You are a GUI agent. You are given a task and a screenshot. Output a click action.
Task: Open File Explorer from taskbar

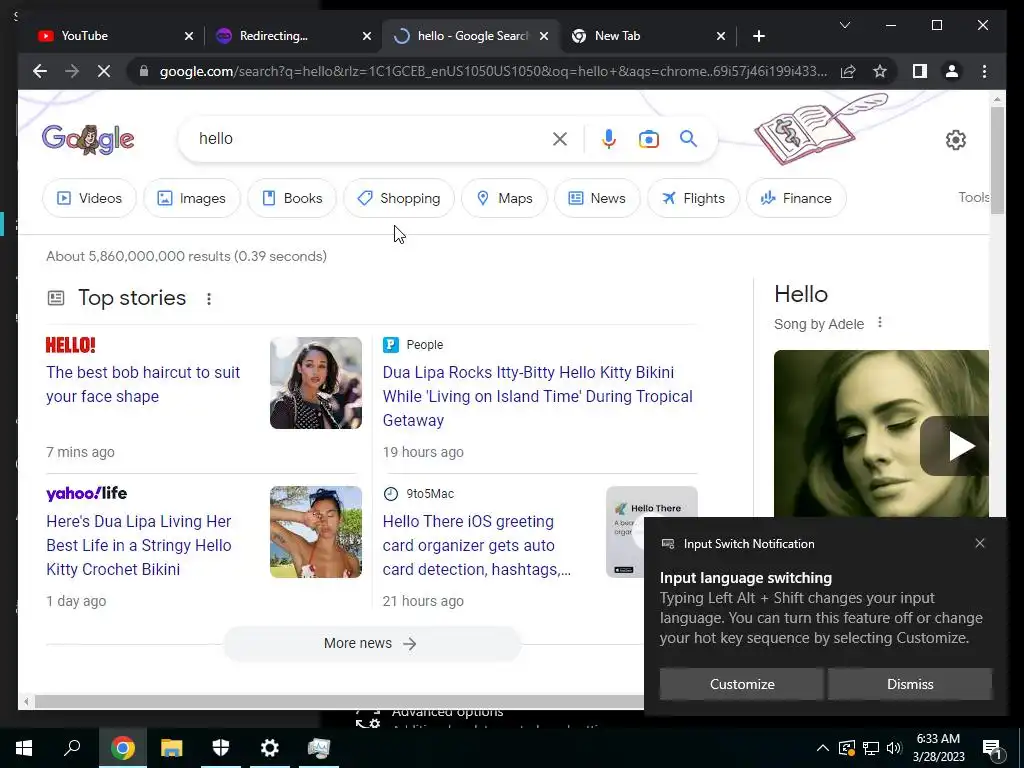172,748
